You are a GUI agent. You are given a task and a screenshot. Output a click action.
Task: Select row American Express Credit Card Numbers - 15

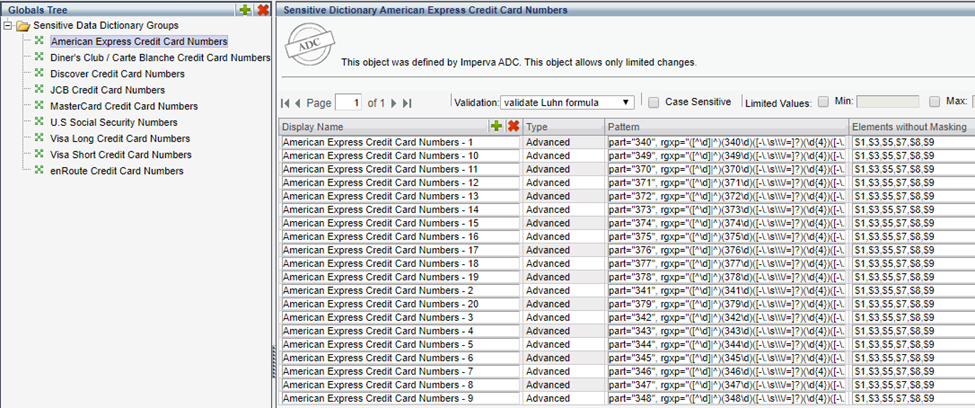pos(400,223)
